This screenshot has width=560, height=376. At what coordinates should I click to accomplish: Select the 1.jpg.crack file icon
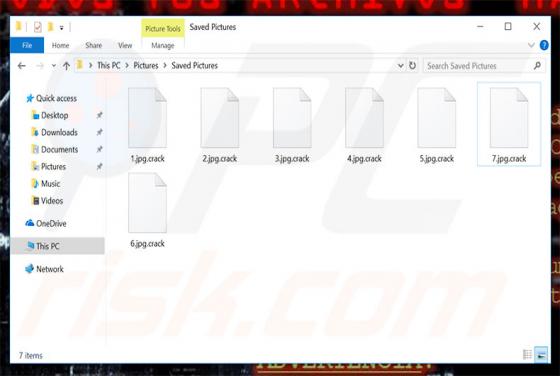click(x=148, y=118)
